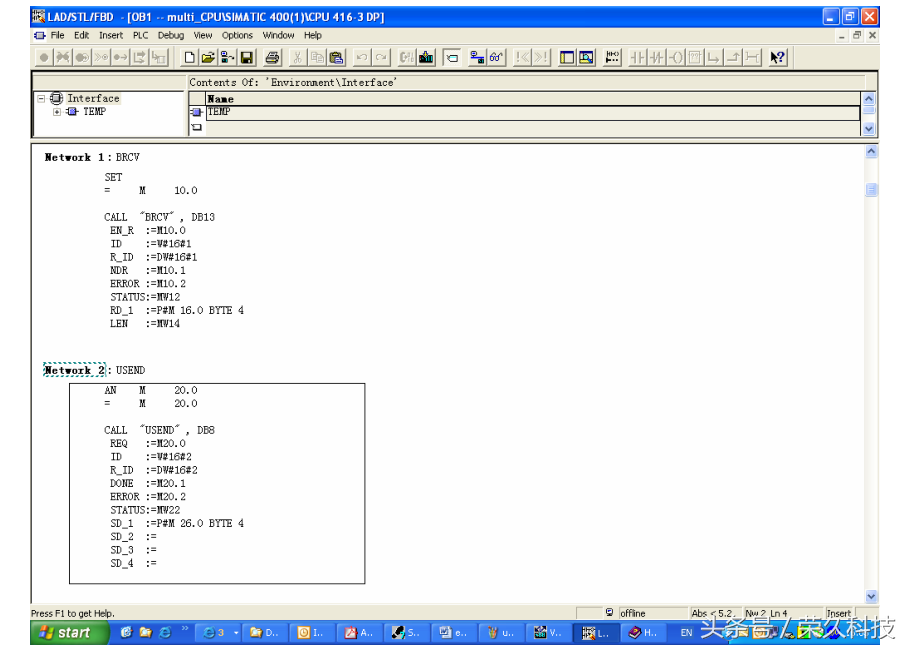Open the Debug menu

pos(171,35)
